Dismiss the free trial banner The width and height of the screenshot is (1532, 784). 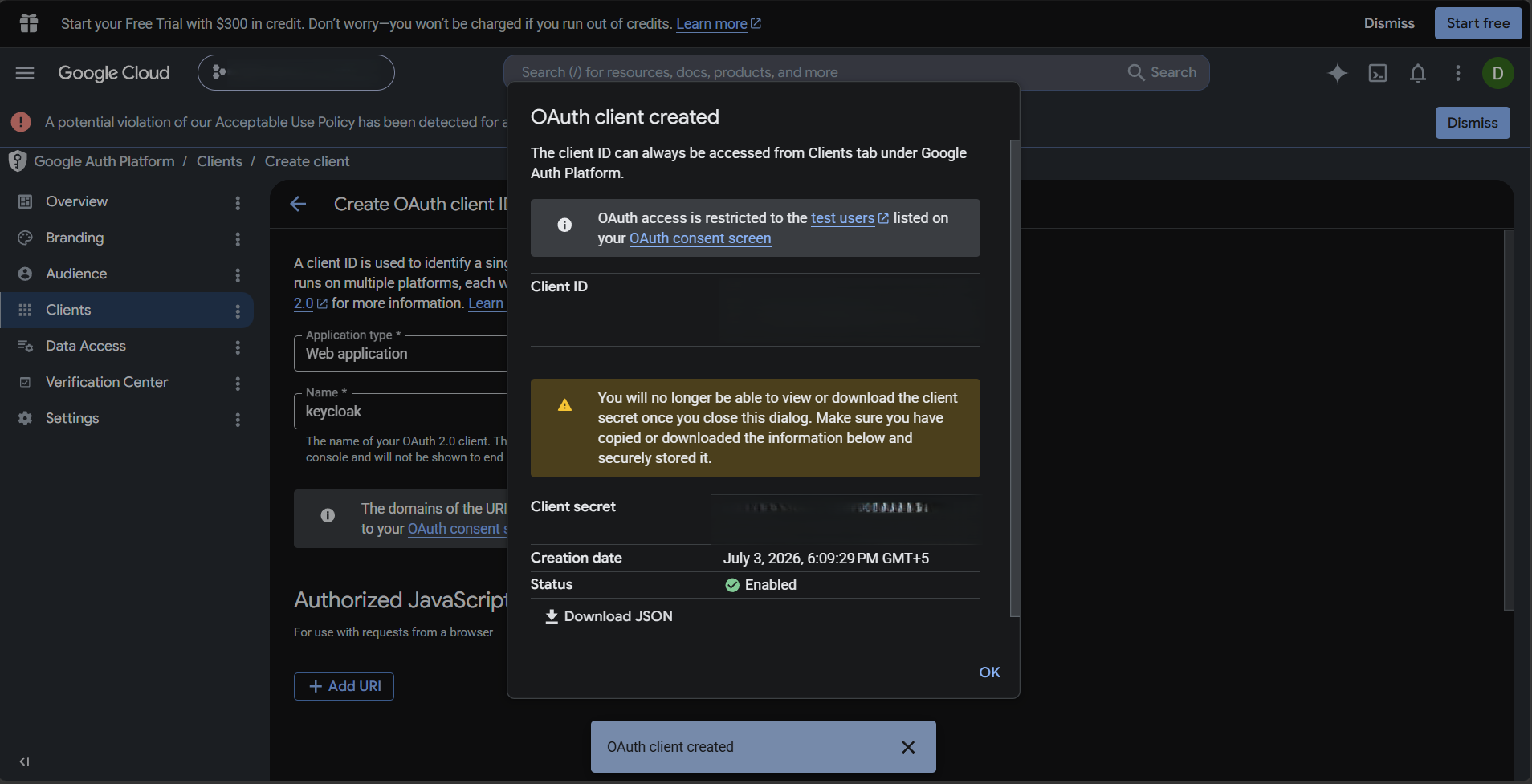coord(1389,23)
